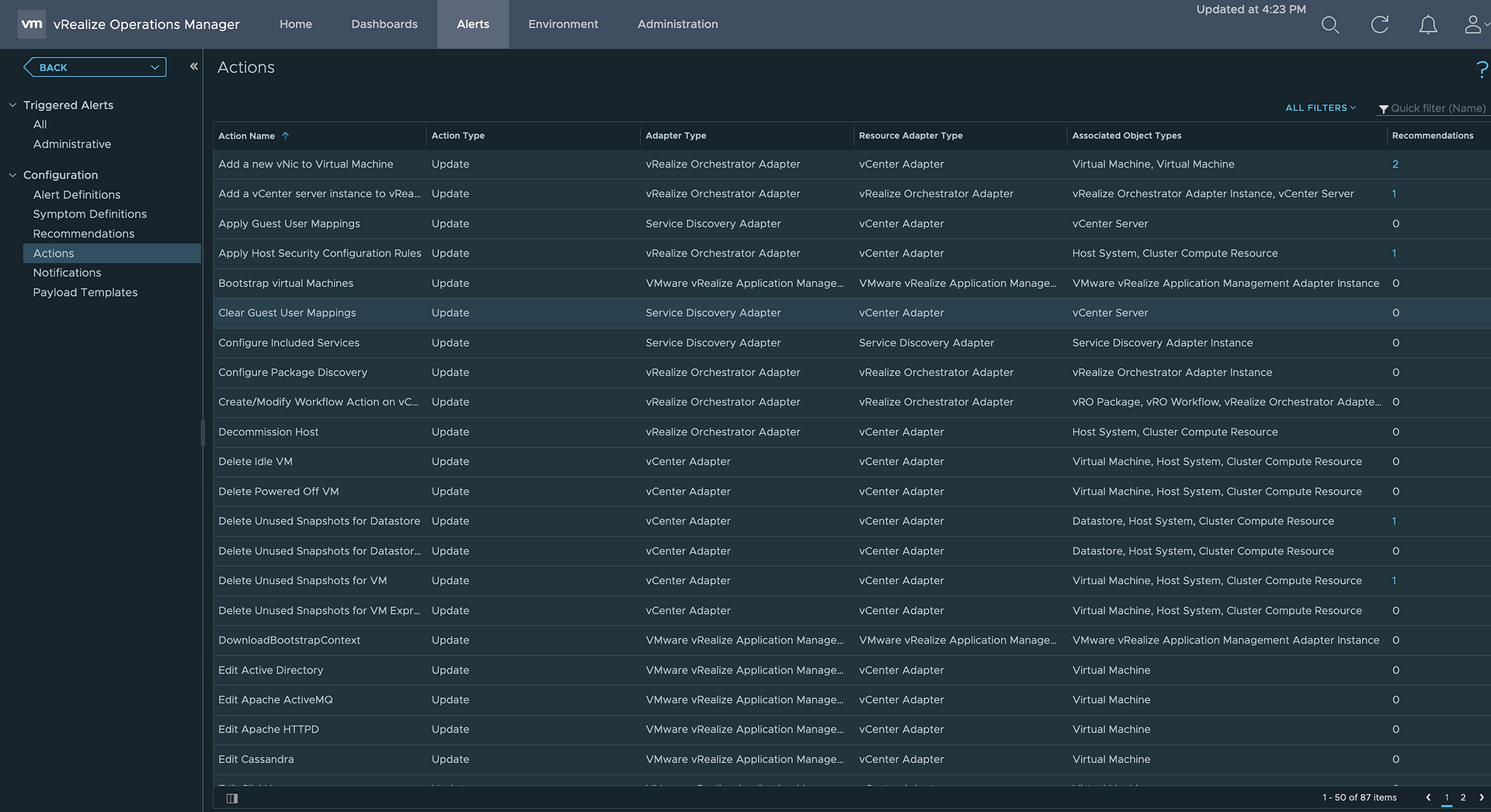Open Payload Templates
Viewport: 1491px width, 812px height.
(x=85, y=293)
